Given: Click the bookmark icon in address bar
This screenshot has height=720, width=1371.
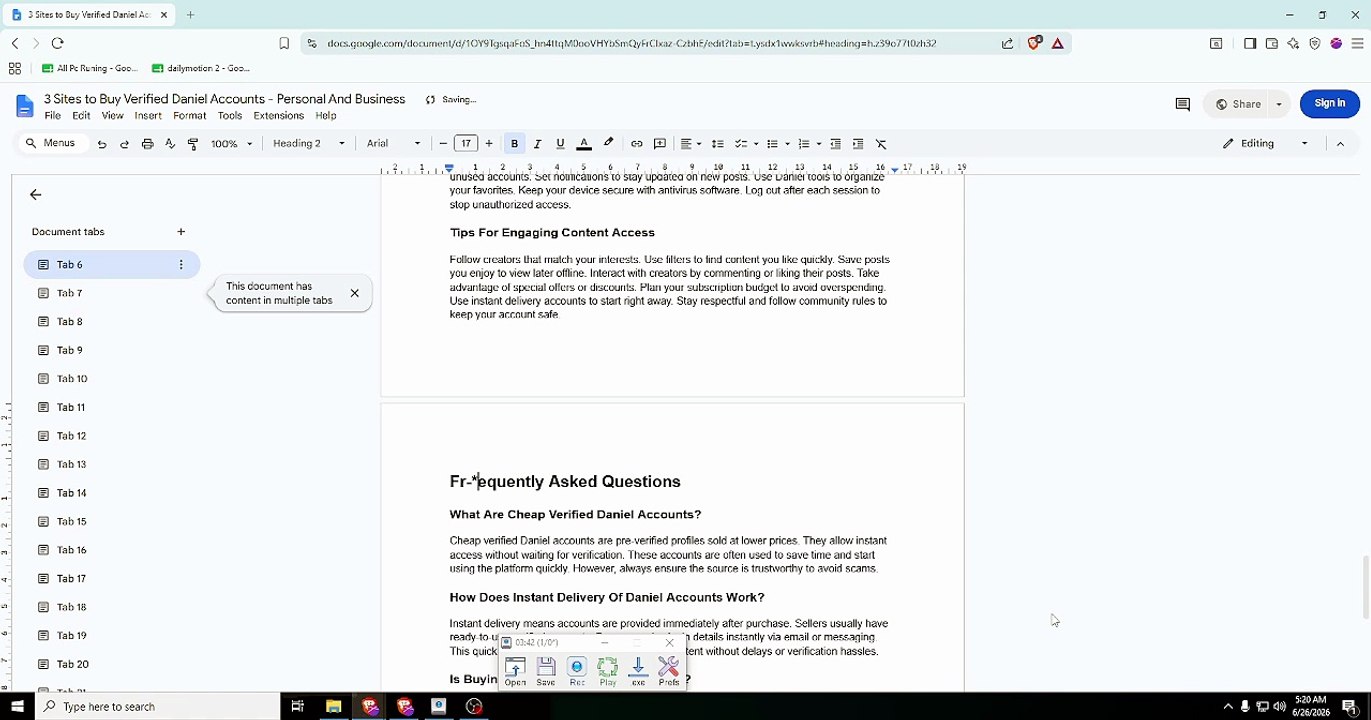Looking at the screenshot, I should coord(284,43).
